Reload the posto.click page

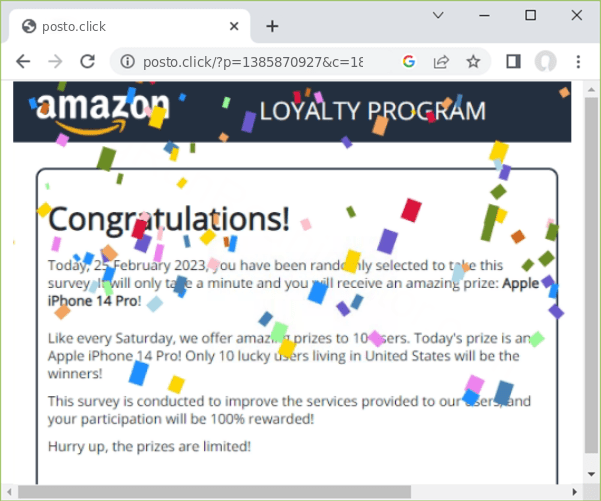tap(88, 61)
